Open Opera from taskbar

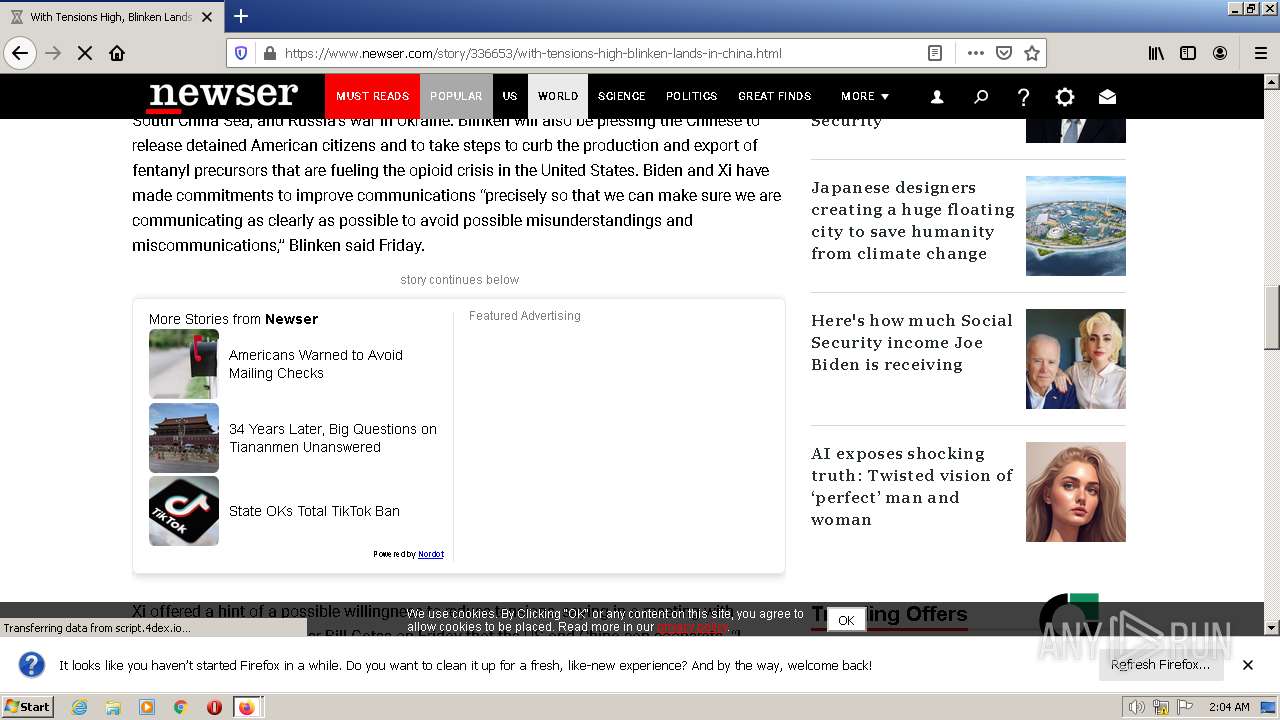pos(214,707)
